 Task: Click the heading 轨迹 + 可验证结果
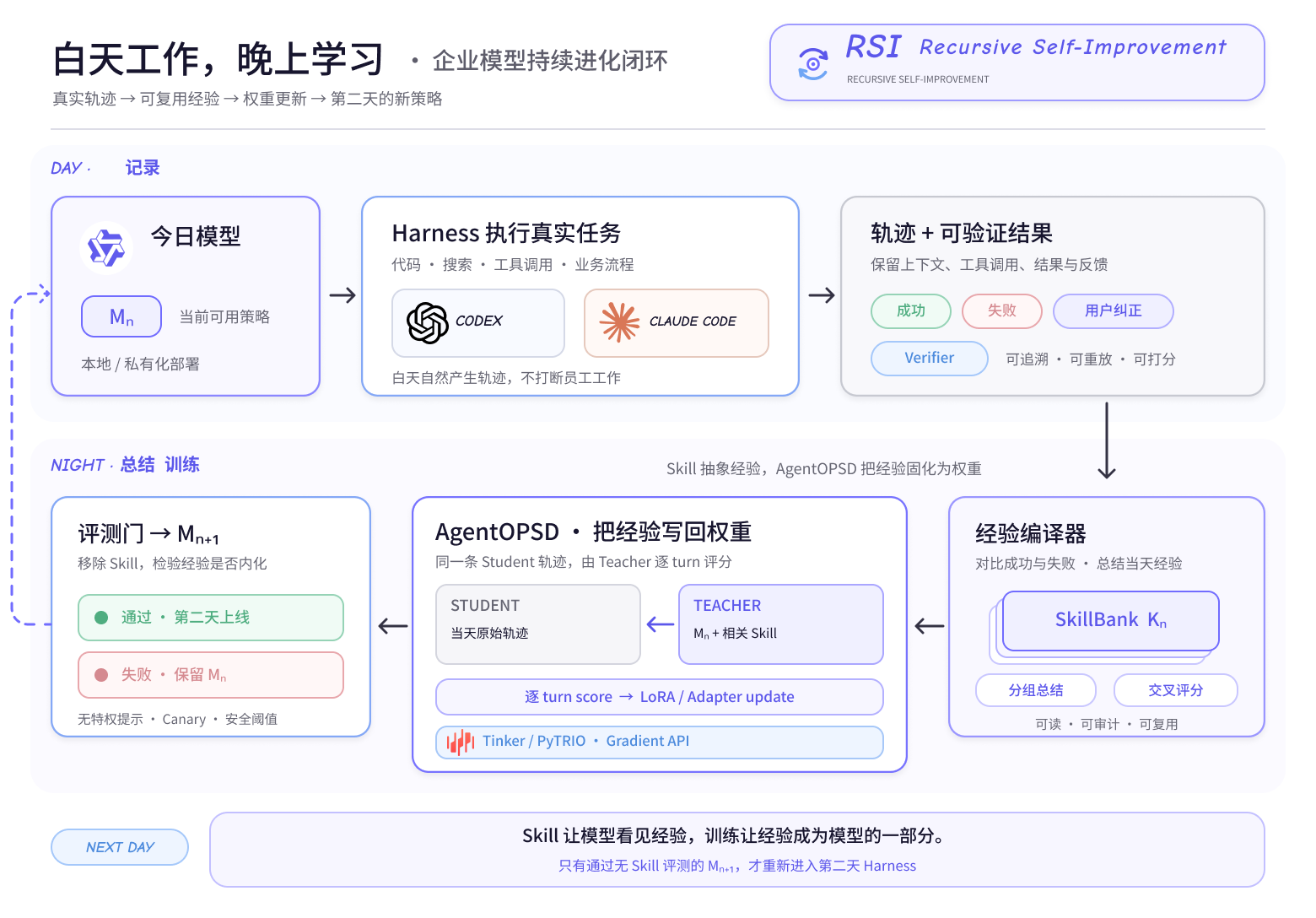962,233
